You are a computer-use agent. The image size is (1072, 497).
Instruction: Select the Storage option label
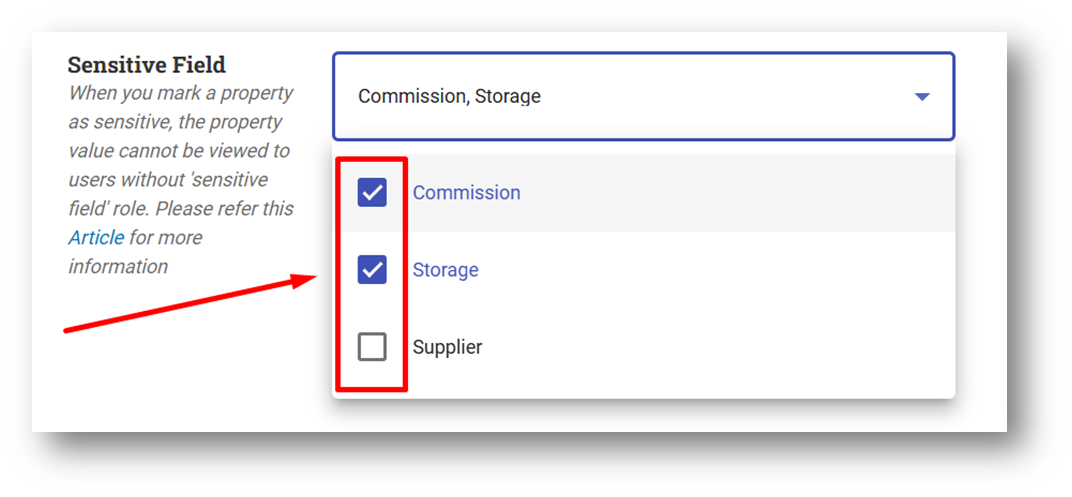click(x=446, y=270)
